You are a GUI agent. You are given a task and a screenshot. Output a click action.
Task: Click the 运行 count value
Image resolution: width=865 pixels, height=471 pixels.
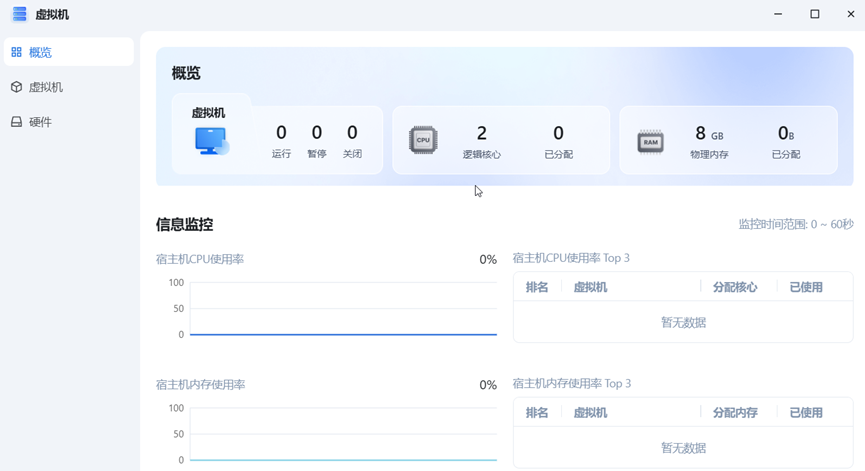pyautogui.click(x=281, y=132)
